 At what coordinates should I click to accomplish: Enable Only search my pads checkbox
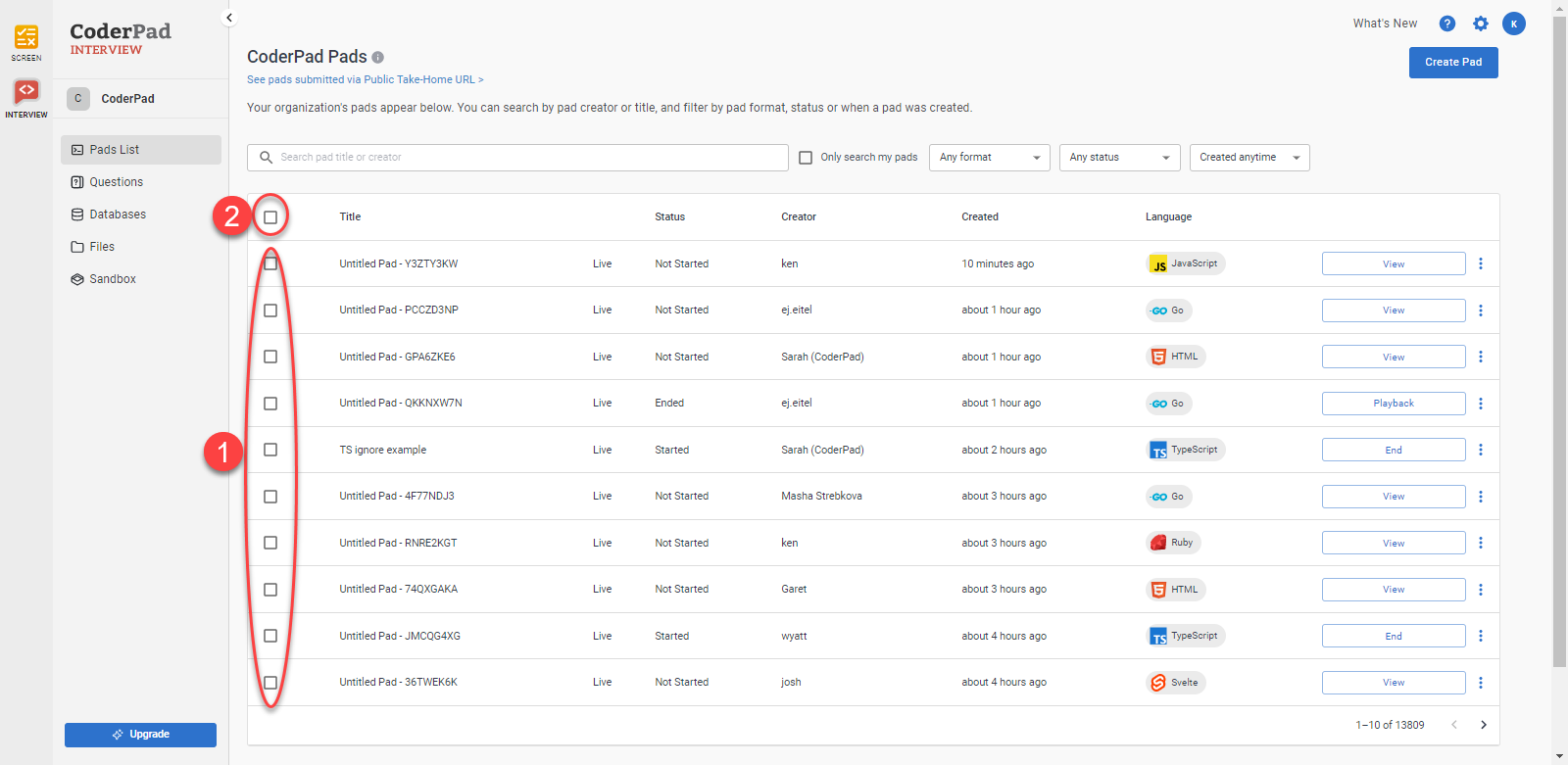click(806, 158)
